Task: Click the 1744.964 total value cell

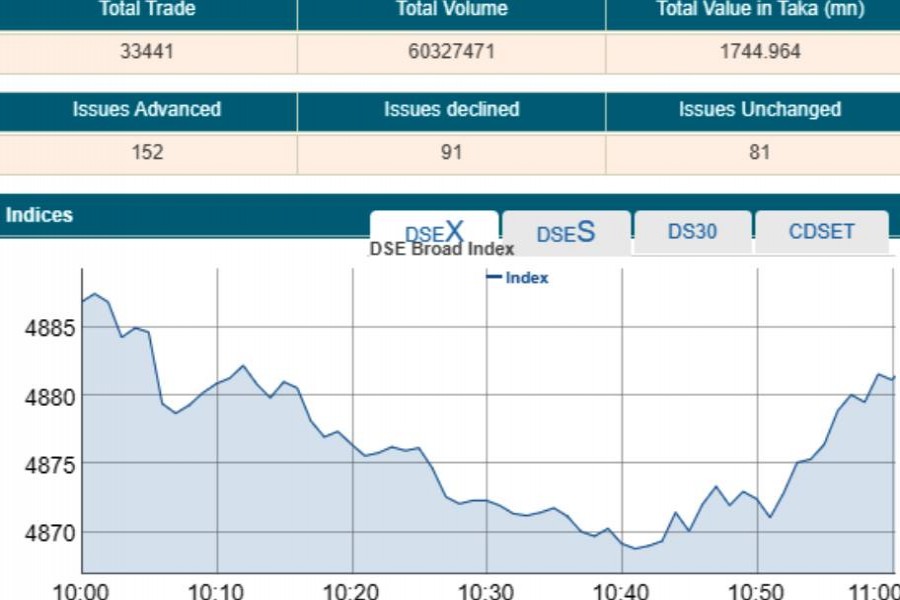Action: tap(760, 52)
